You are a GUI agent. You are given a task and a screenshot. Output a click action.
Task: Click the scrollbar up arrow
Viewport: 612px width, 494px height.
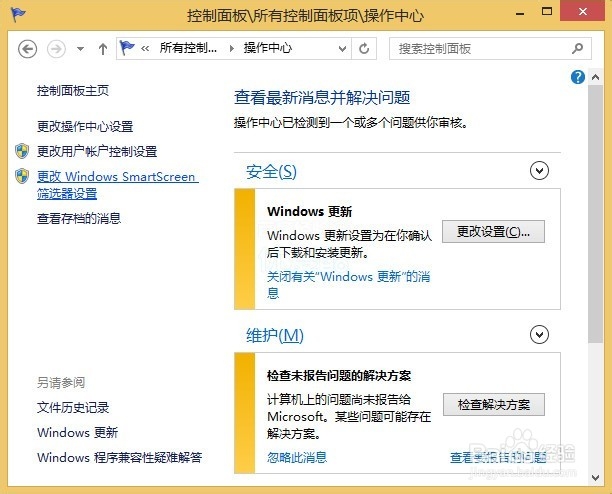(x=596, y=77)
